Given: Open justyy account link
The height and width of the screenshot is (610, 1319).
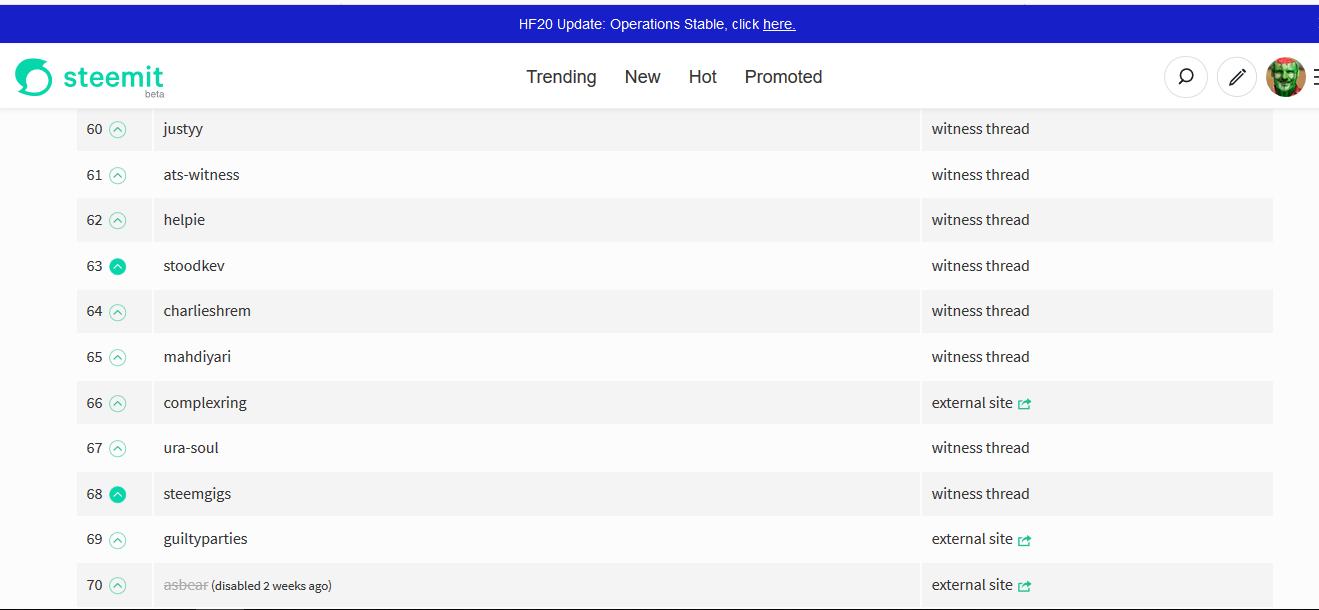Looking at the screenshot, I should point(183,129).
